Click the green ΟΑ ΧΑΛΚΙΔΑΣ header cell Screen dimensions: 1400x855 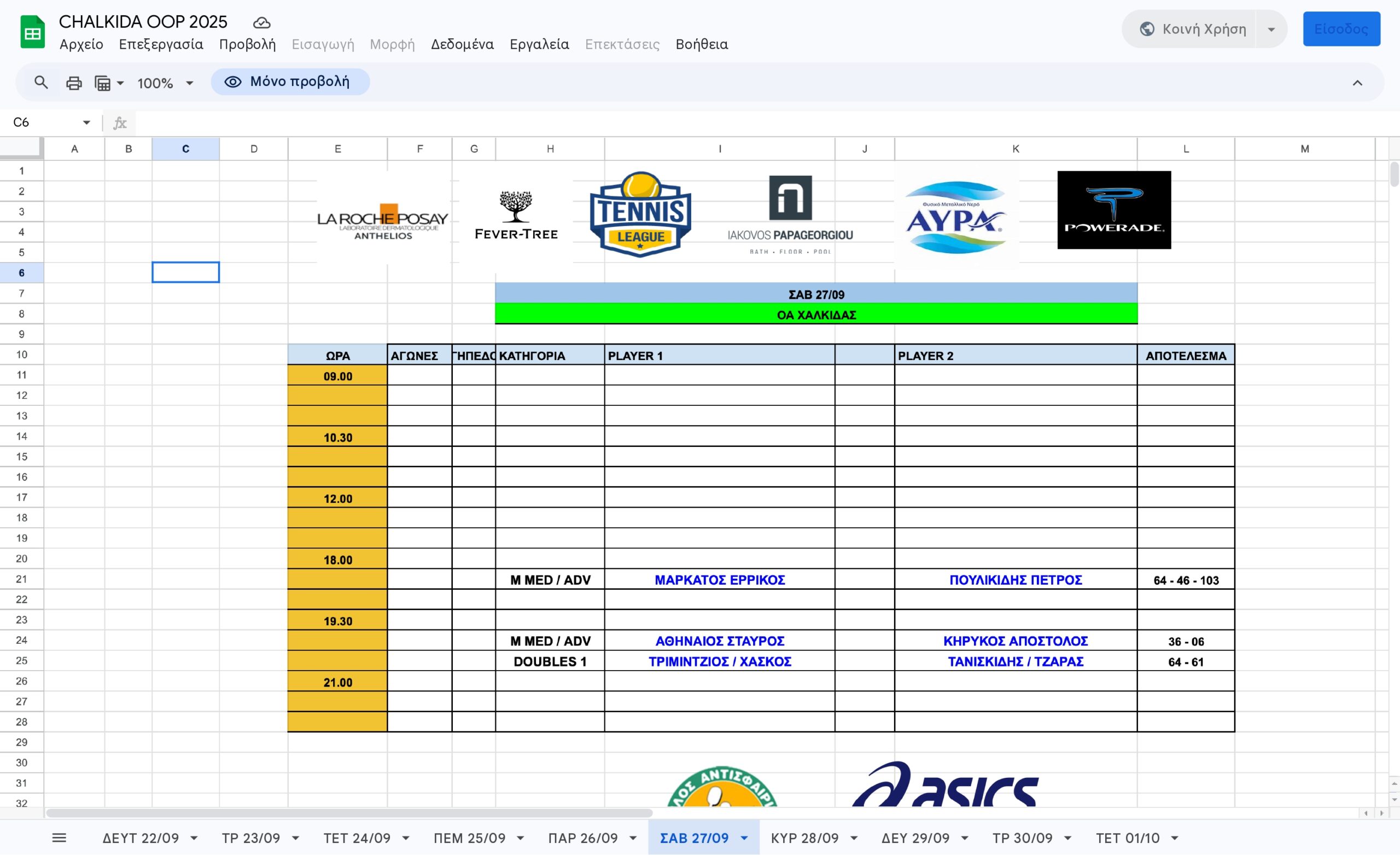tap(816, 315)
